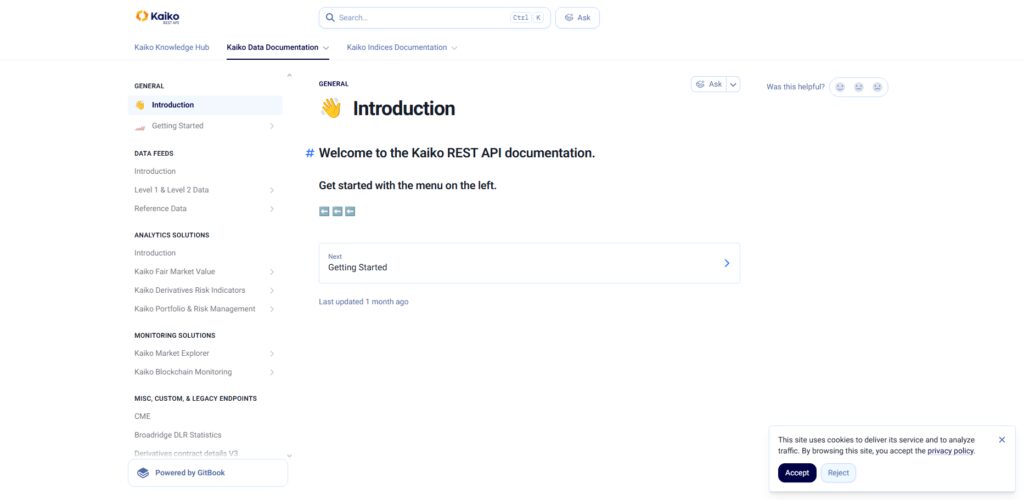Viewport: 1024px width, 500px height.
Task: Open CME sidebar item
Action: coord(205,416)
